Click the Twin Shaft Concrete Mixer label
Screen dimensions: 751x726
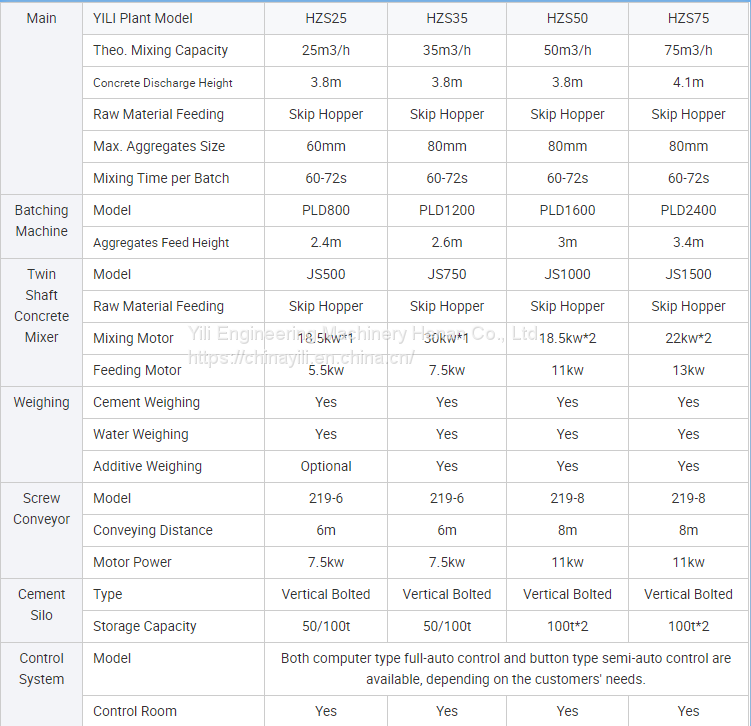pyautogui.click(x=42, y=305)
